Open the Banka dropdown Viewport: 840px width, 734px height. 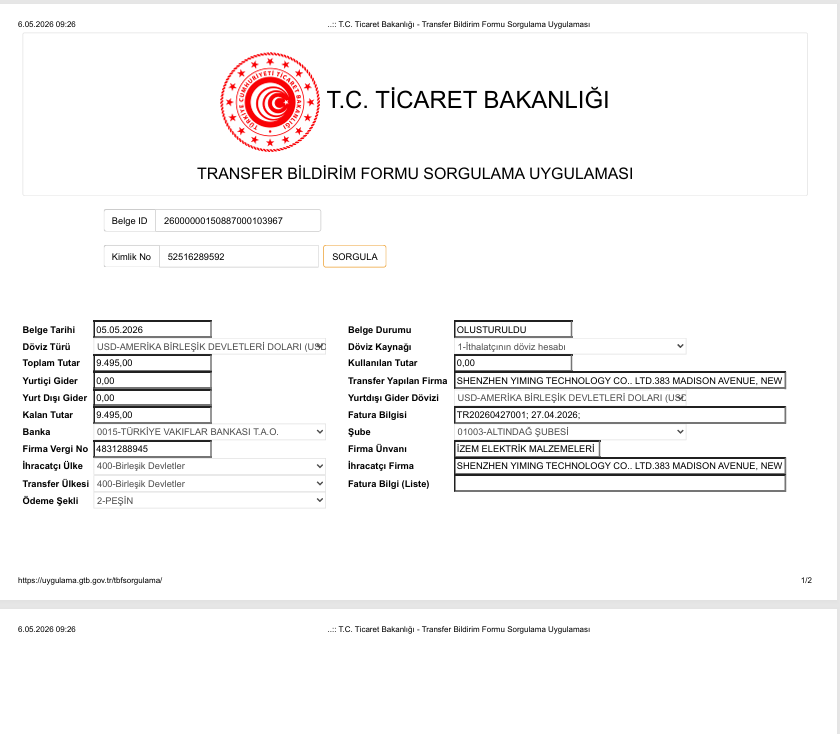point(209,432)
